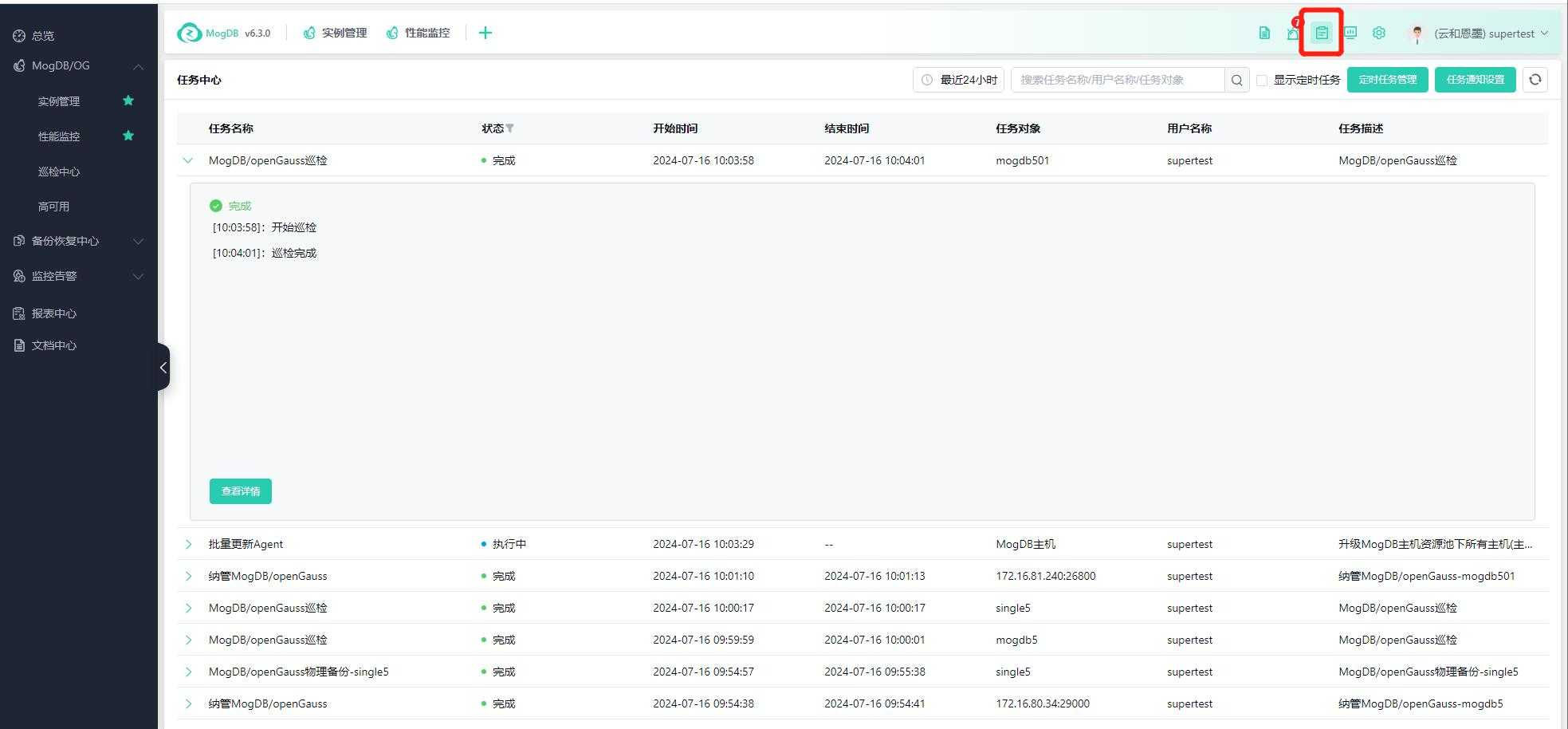Add a new tab with plus icon

[485, 33]
